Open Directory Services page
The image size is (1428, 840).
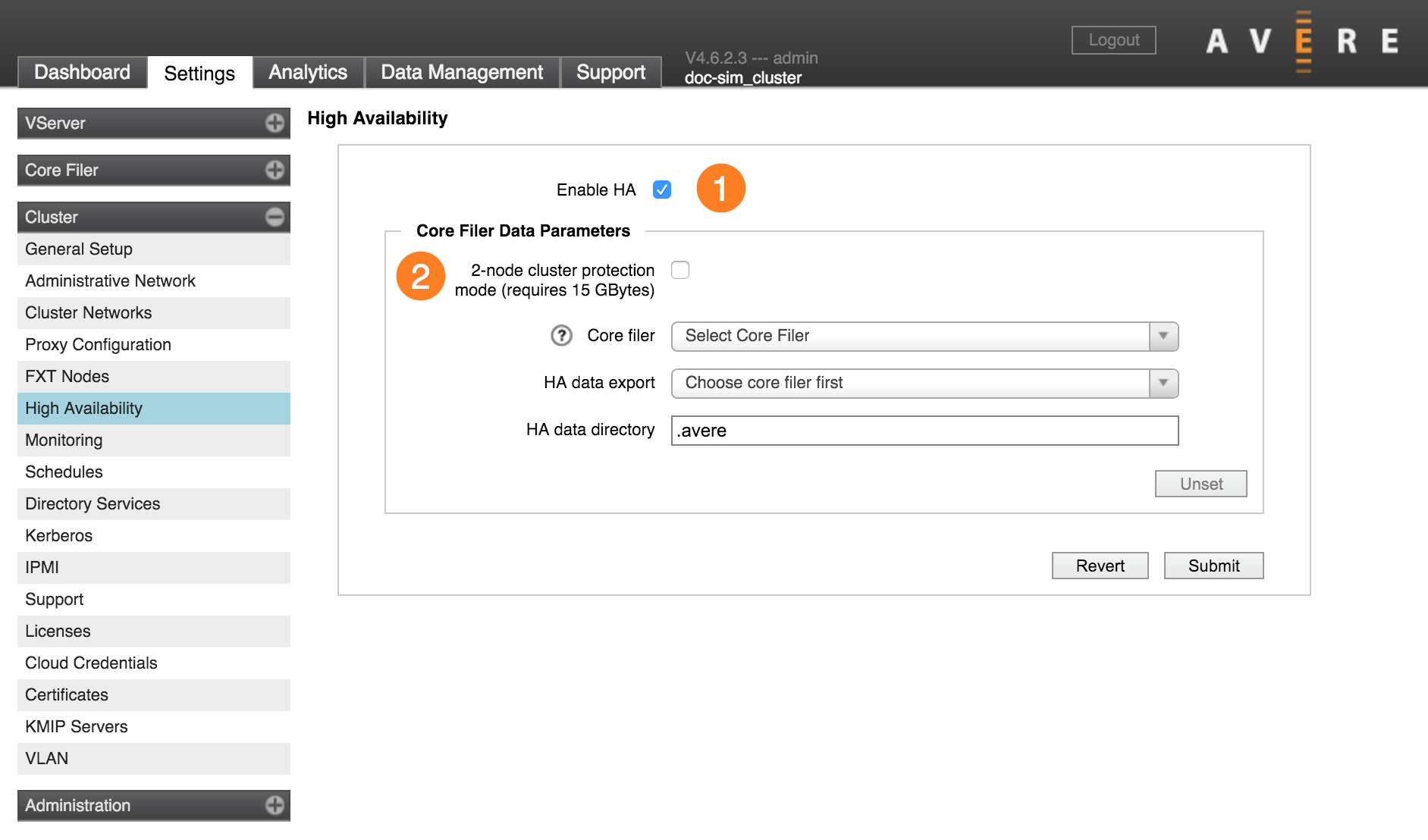click(154, 503)
